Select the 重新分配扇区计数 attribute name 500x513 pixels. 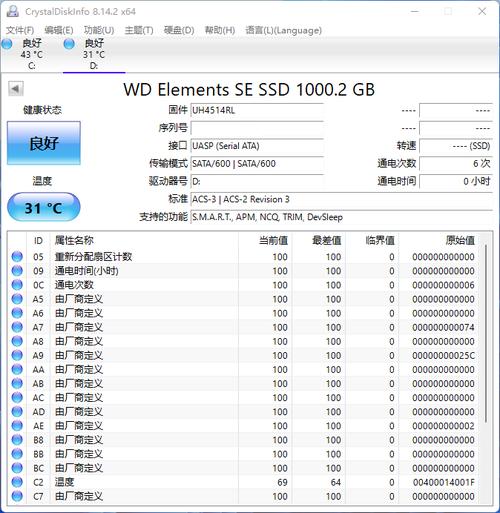point(93,257)
